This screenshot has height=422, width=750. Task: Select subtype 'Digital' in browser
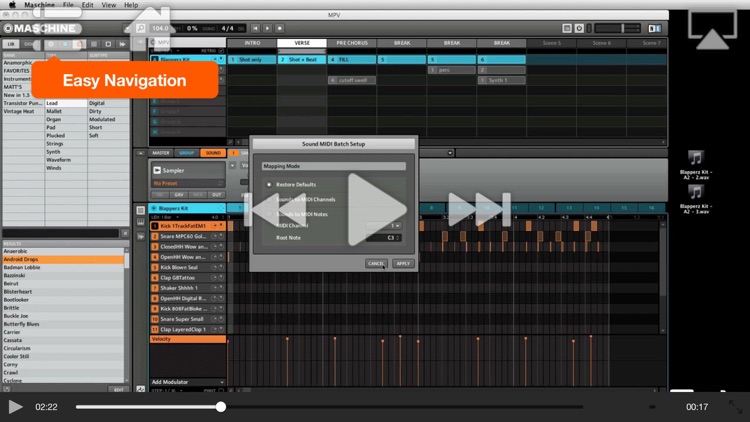108,103
